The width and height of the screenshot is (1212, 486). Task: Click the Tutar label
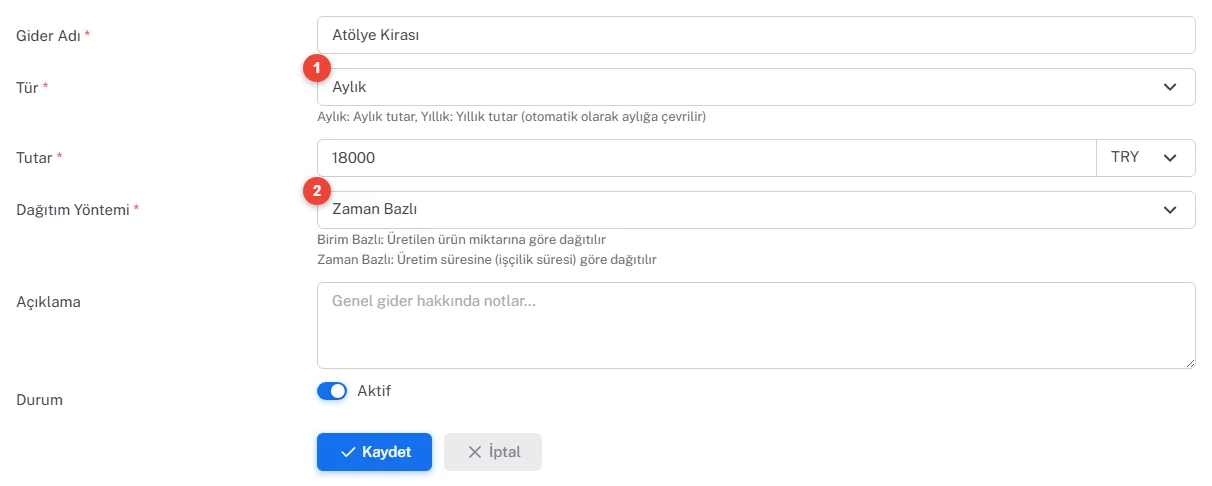tap(35, 158)
